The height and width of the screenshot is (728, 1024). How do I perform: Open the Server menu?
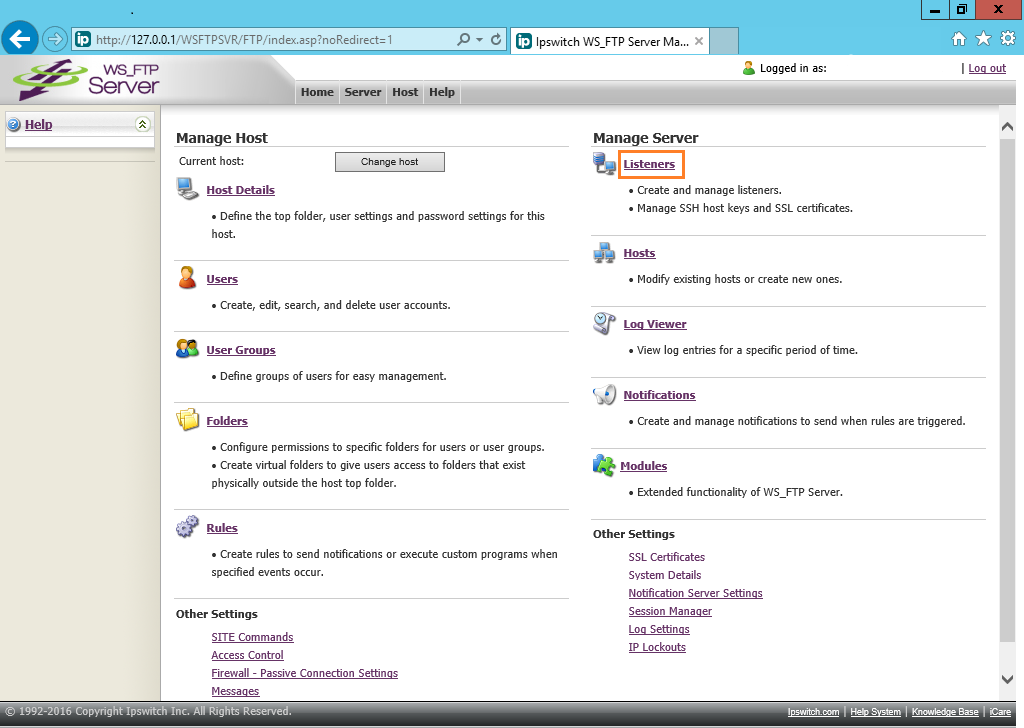click(x=363, y=92)
